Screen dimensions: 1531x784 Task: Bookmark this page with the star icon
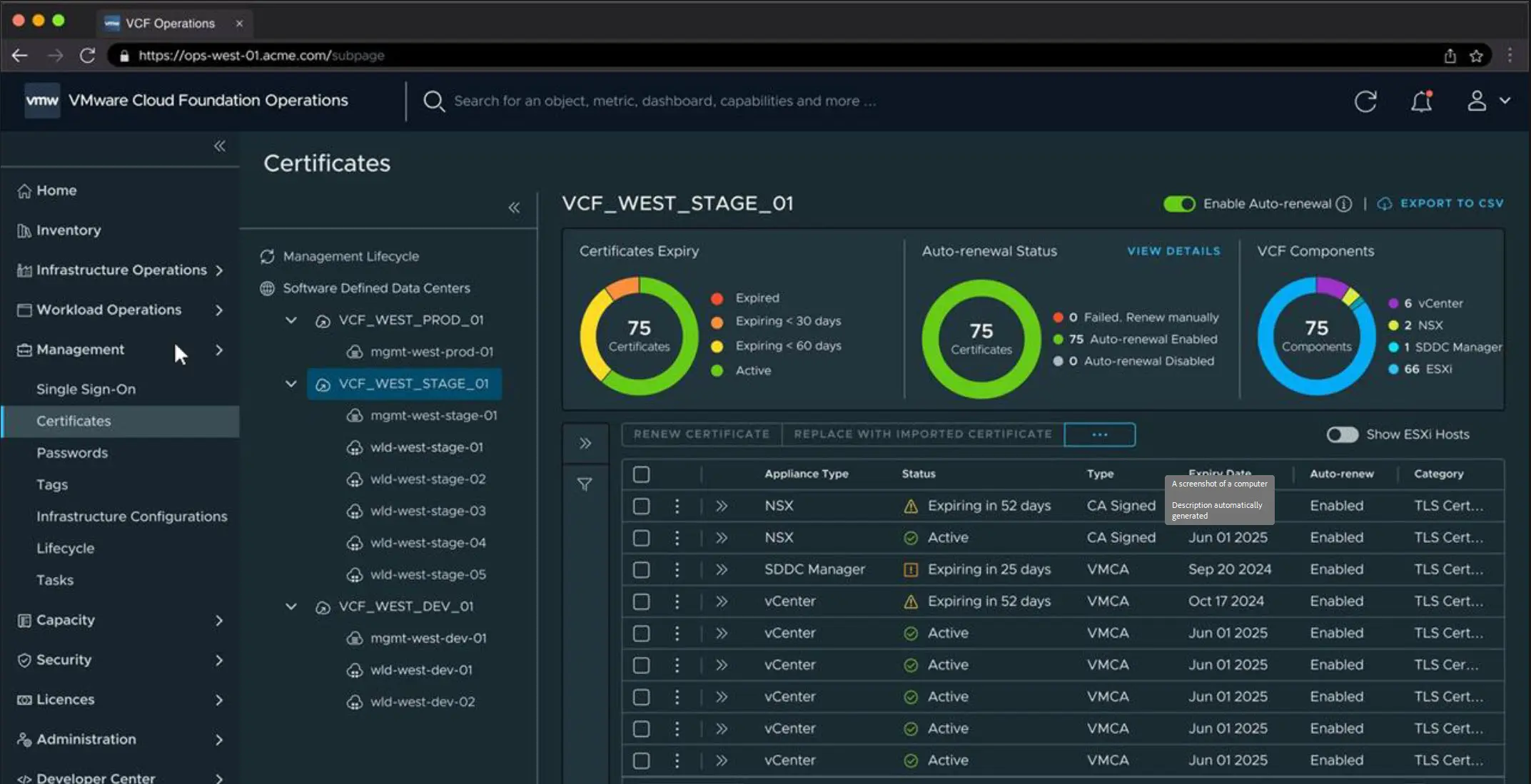1476,56
